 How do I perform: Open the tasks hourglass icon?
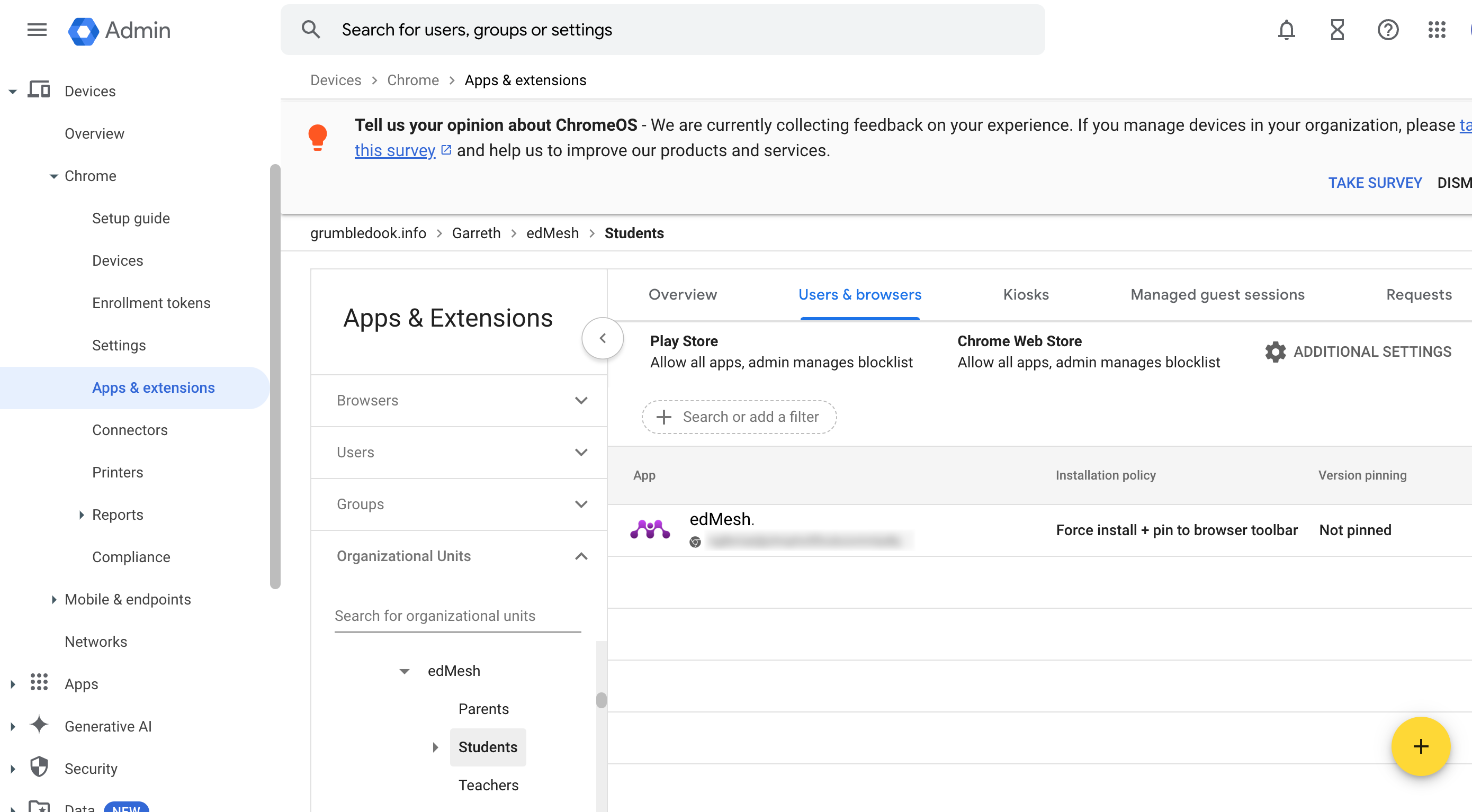click(1337, 30)
